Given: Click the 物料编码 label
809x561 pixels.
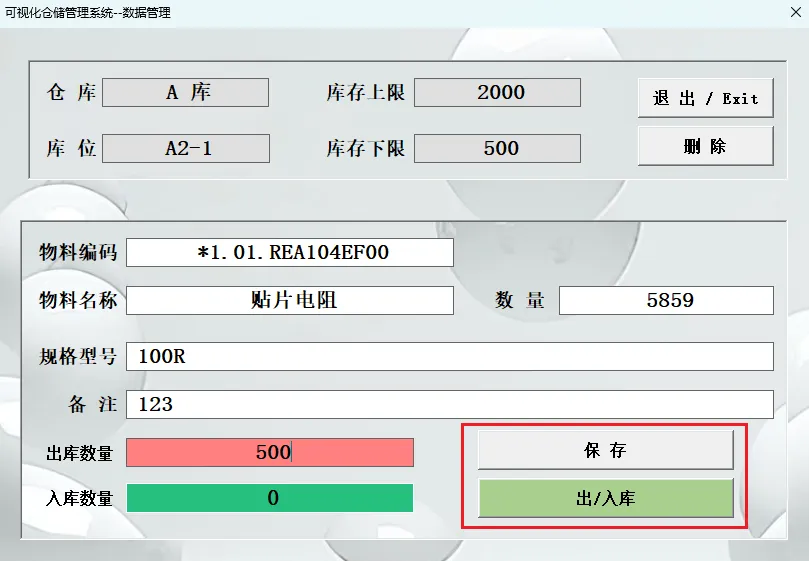Looking at the screenshot, I should (x=78, y=252).
